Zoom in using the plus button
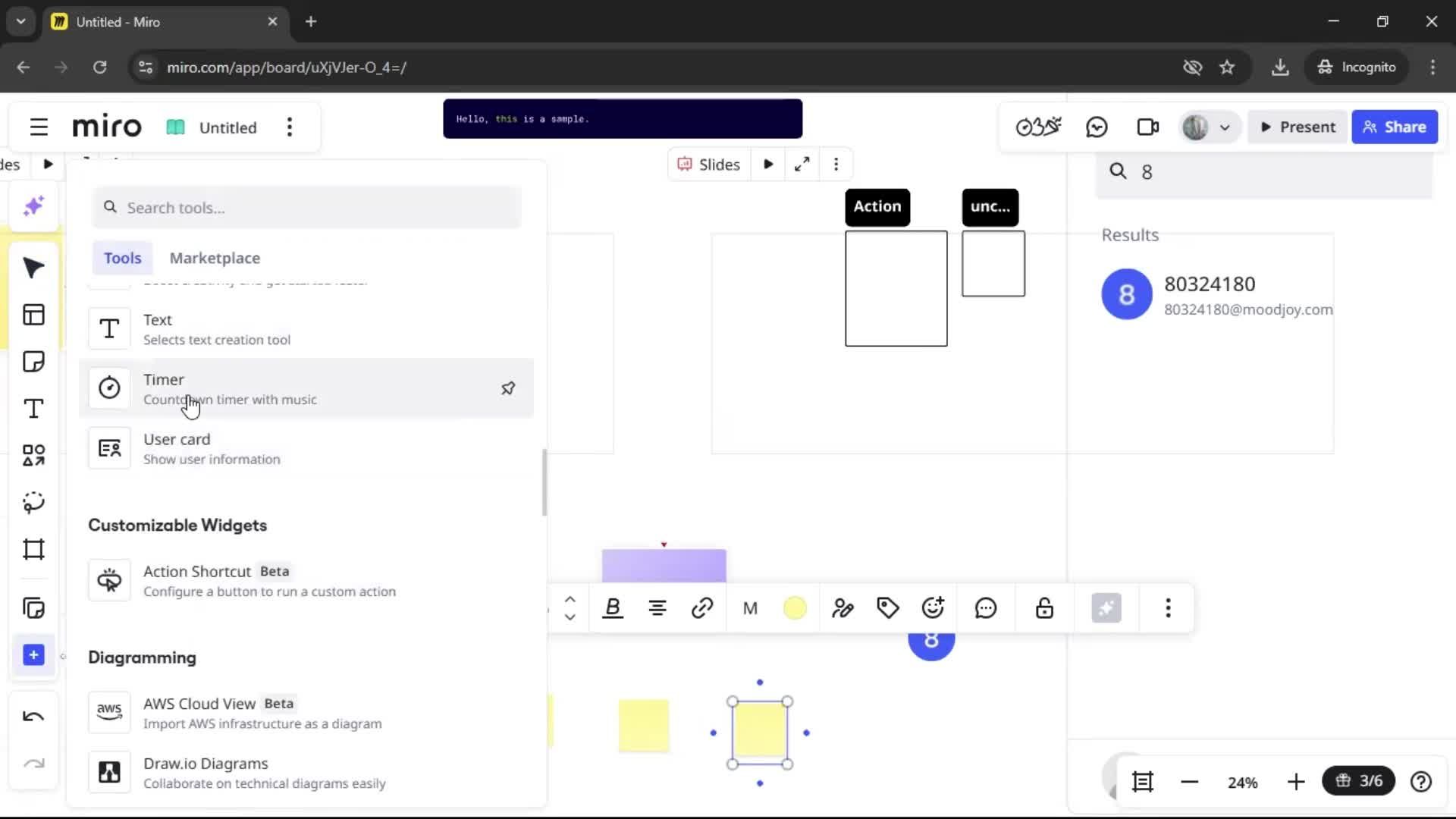1456x819 pixels. pyautogui.click(x=1296, y=781)
